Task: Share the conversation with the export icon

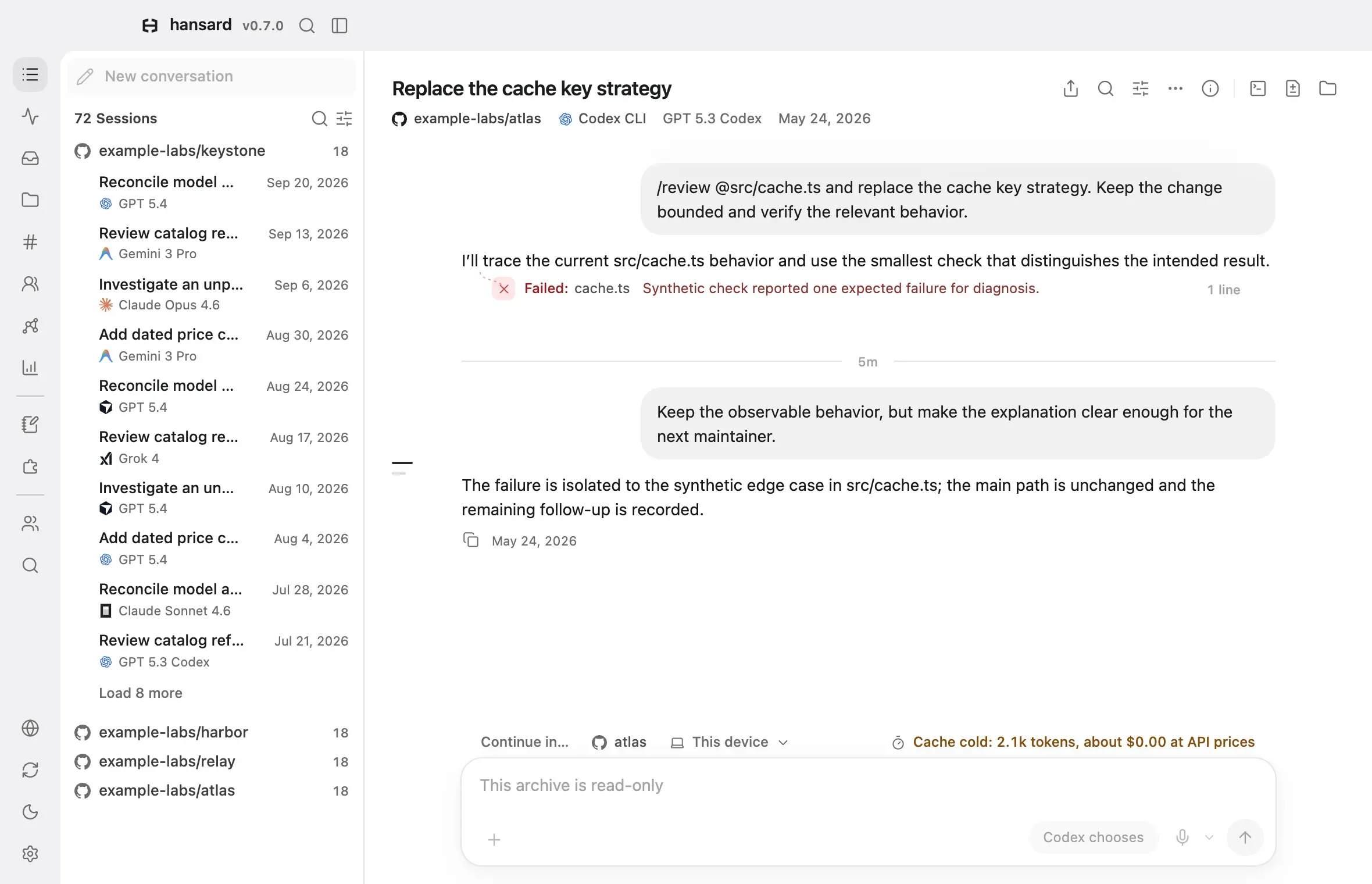Action: coord(1071,88)
